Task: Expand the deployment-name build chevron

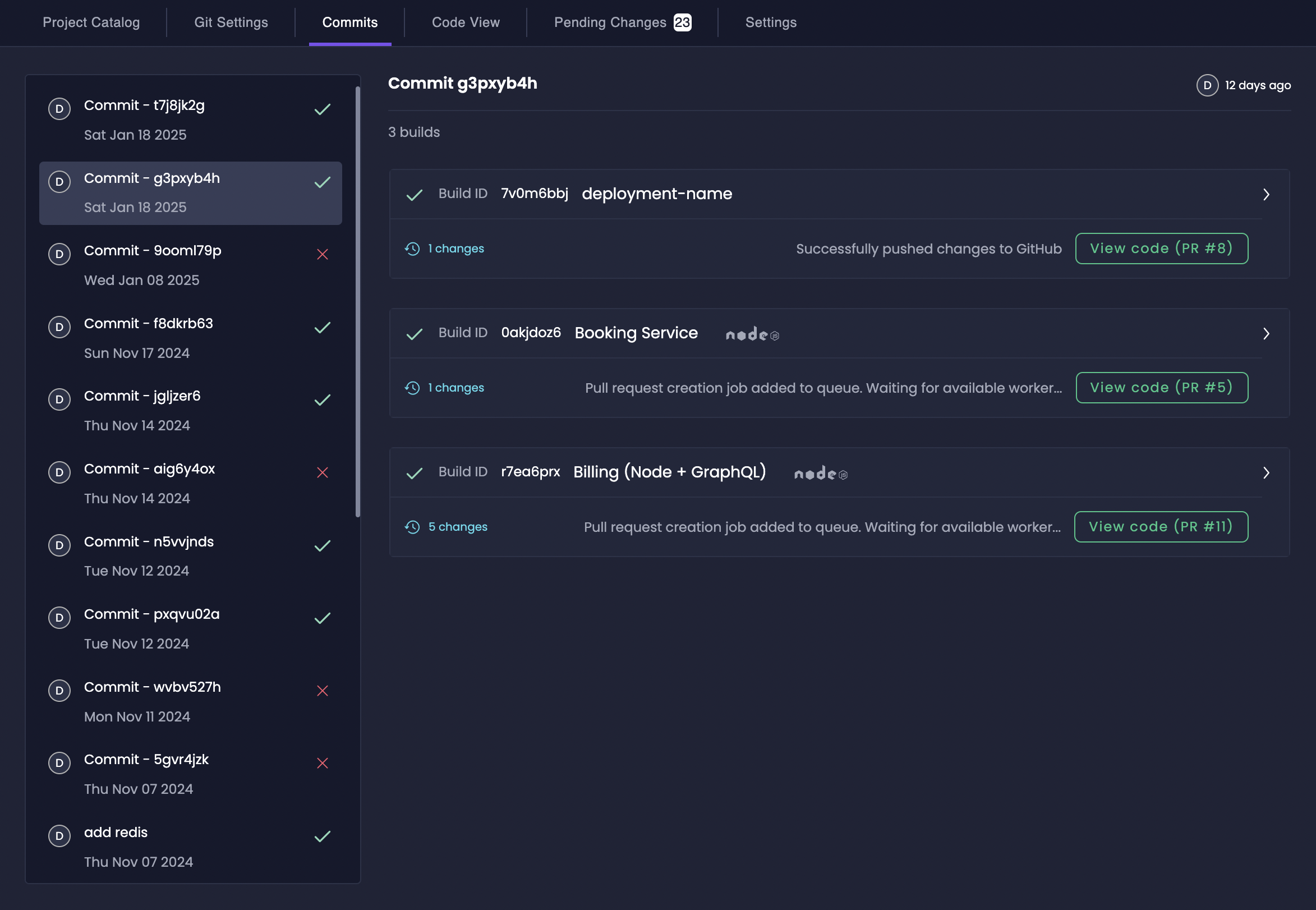Action: tap(1266, 195)
